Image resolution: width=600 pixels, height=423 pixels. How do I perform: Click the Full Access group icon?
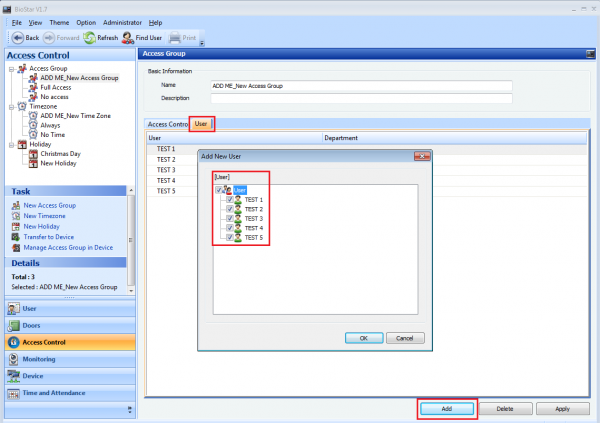(x=33, y=87)
